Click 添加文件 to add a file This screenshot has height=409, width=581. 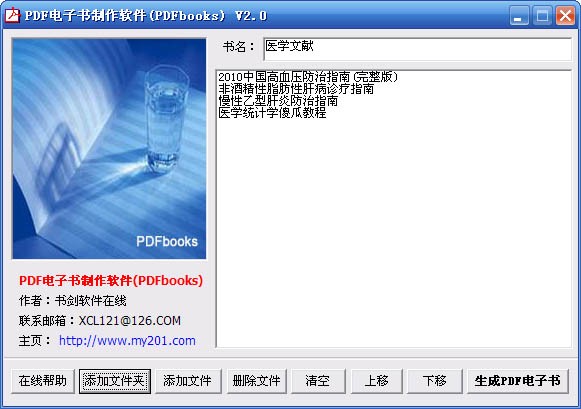[x=188, y=381]
